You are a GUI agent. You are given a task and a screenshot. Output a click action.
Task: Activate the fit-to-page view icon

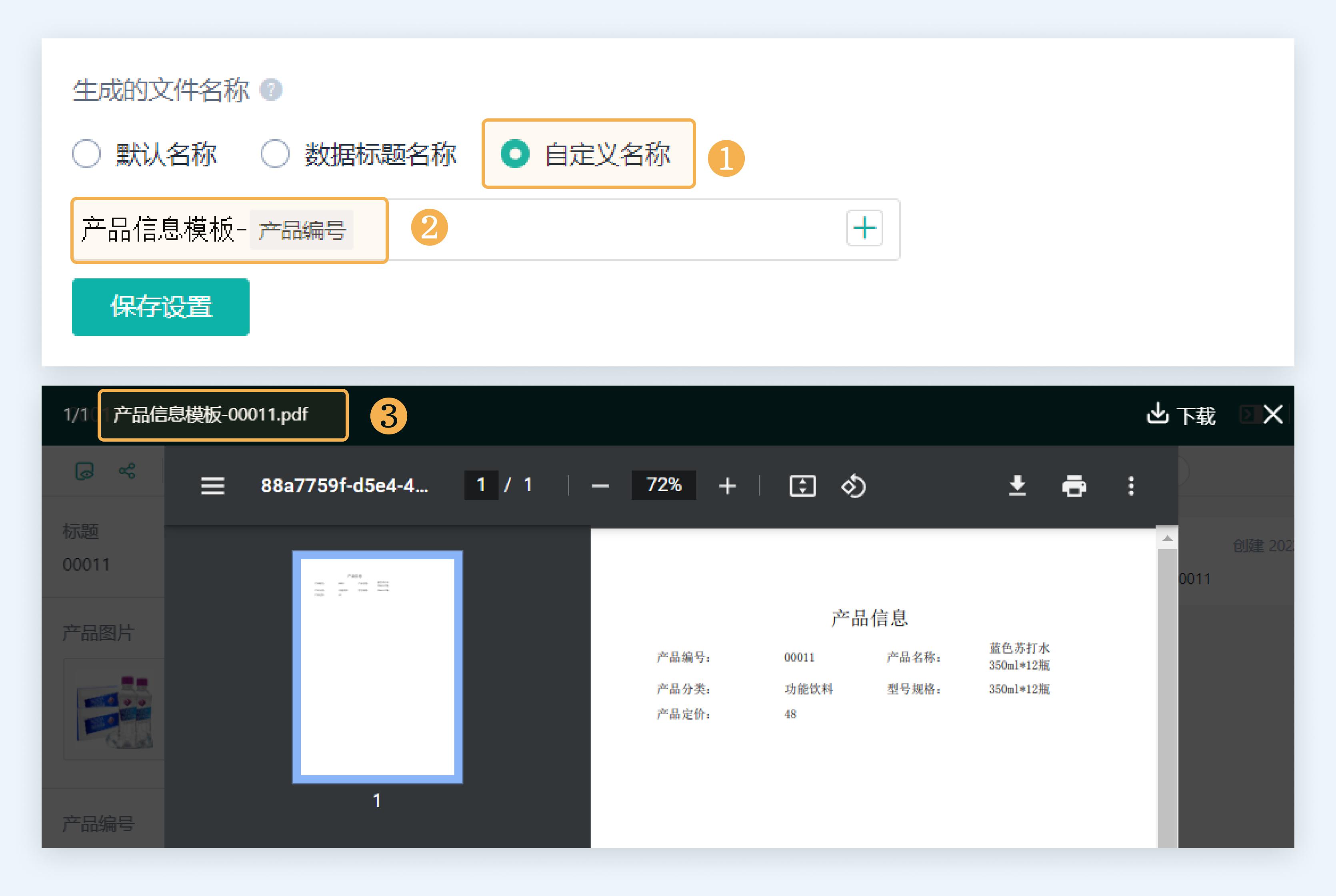point(802,485)
